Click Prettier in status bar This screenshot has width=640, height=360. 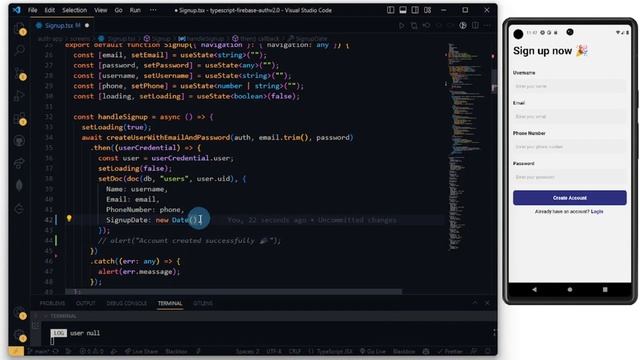[x=450, y=351]
